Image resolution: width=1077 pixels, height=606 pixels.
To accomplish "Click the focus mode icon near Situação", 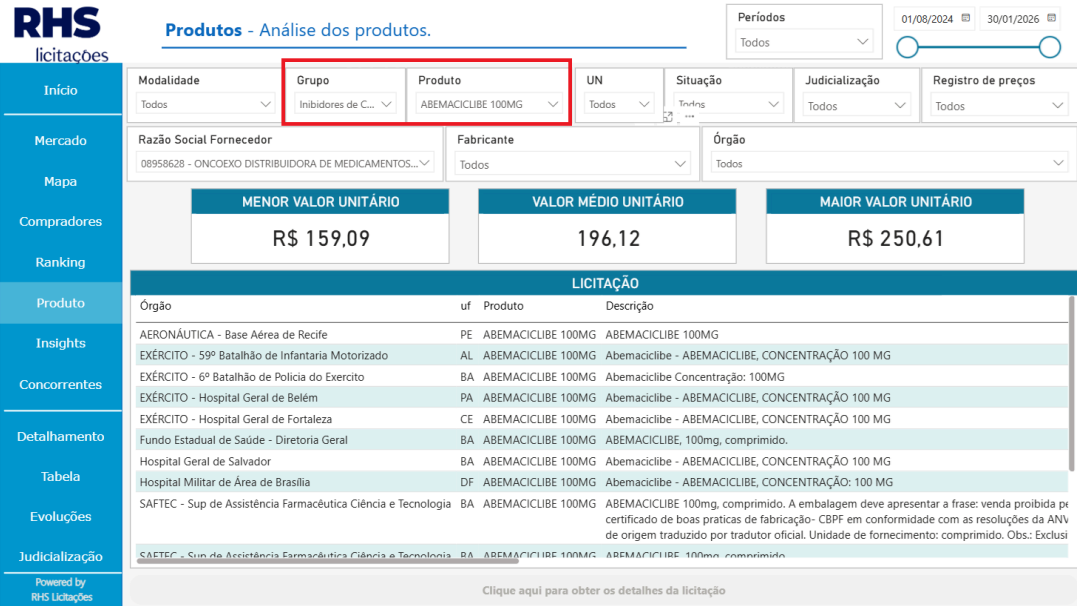I will point(668,117).
